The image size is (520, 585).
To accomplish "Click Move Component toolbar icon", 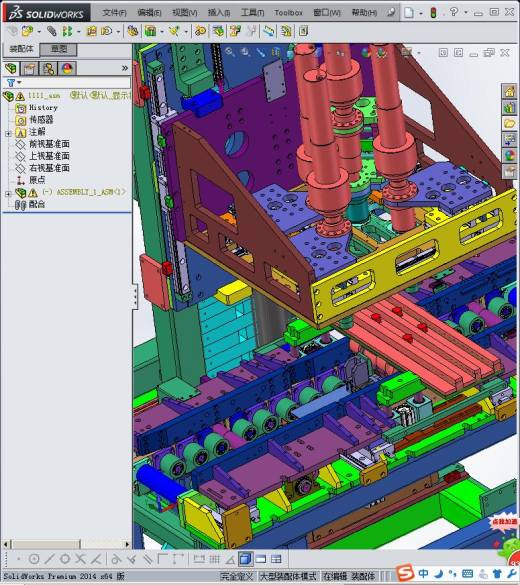I will (107, 31).
